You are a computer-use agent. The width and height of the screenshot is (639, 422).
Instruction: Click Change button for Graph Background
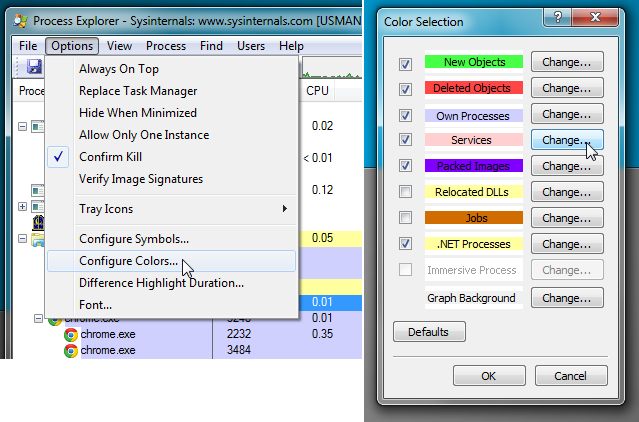[x=567, y=298]
